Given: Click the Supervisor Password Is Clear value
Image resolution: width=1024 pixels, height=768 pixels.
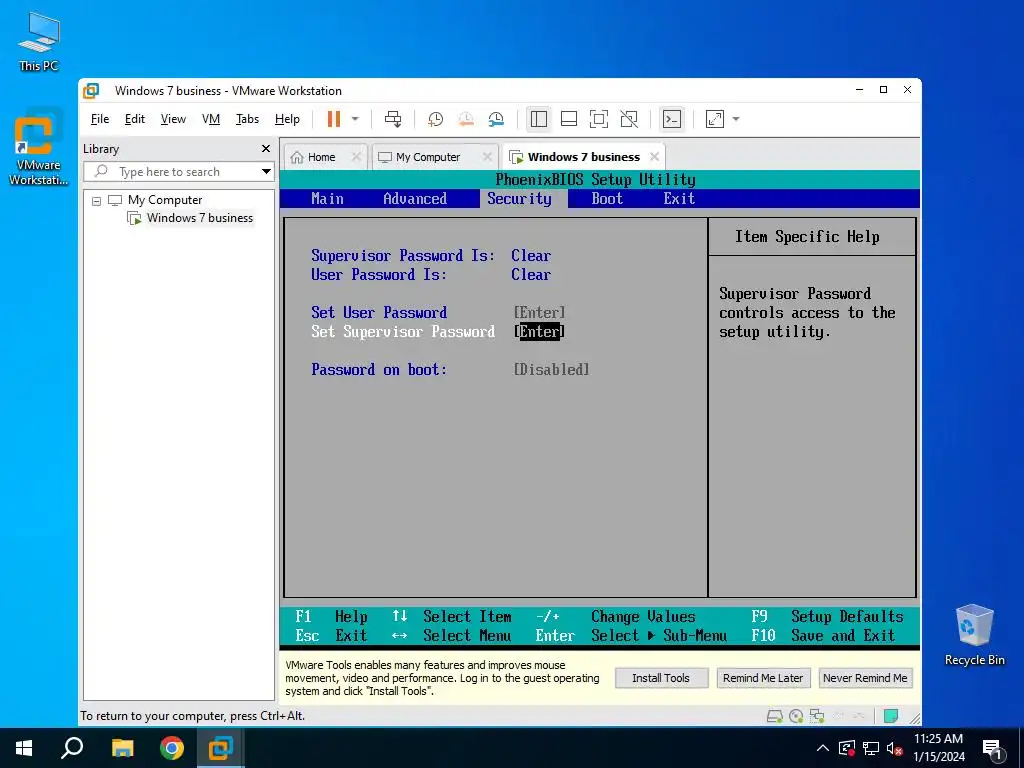Looking at the screenshot, I should [531, 255].
